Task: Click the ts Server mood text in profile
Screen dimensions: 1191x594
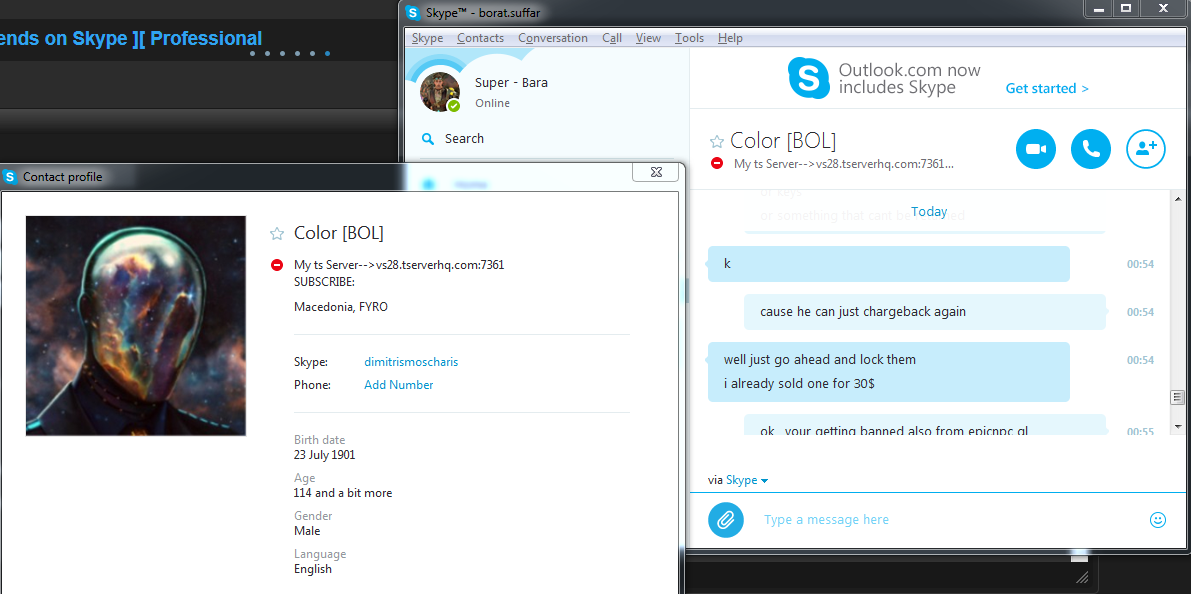Action: coord(399,265)
